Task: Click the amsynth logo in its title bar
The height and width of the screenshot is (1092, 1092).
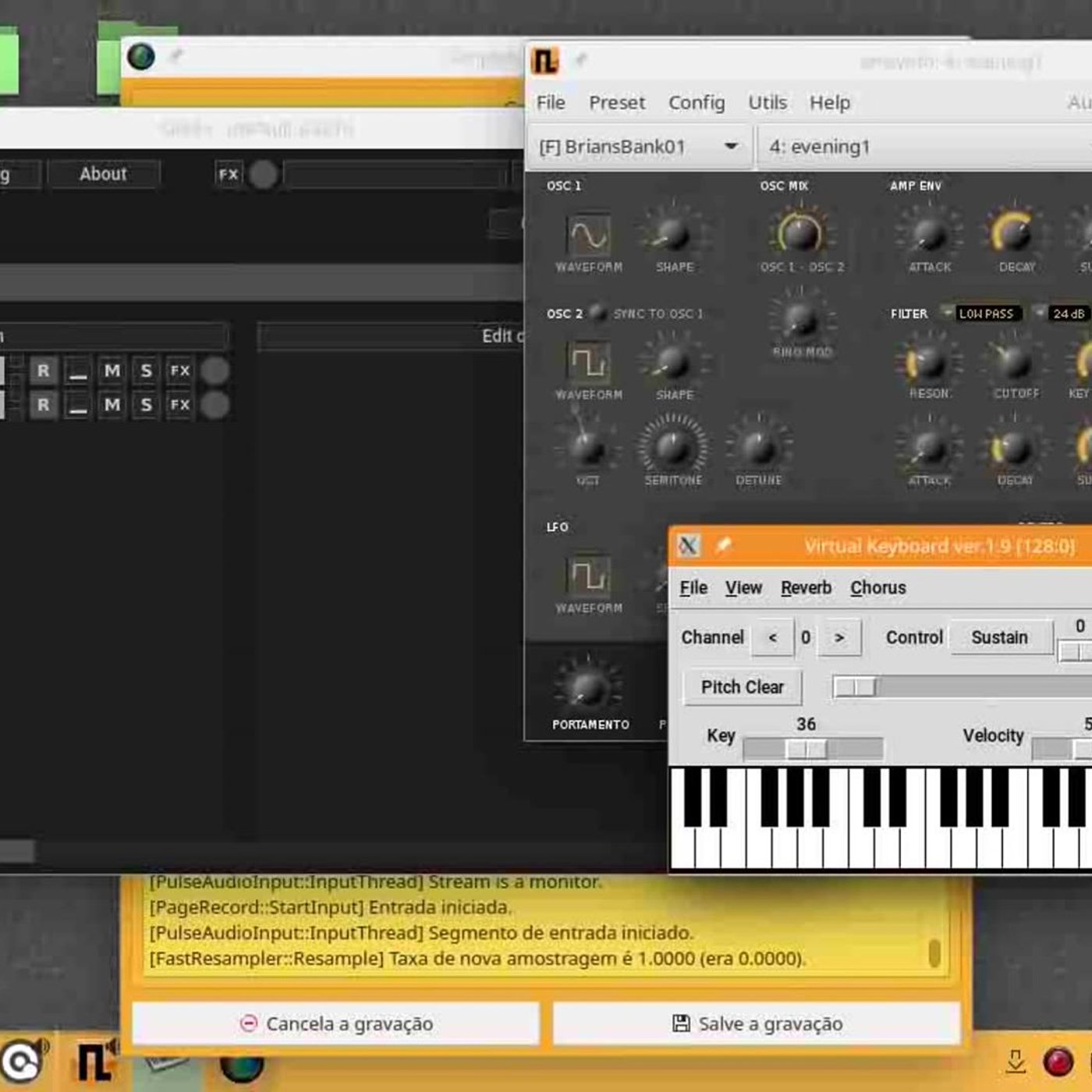Action: click(545, 61)
